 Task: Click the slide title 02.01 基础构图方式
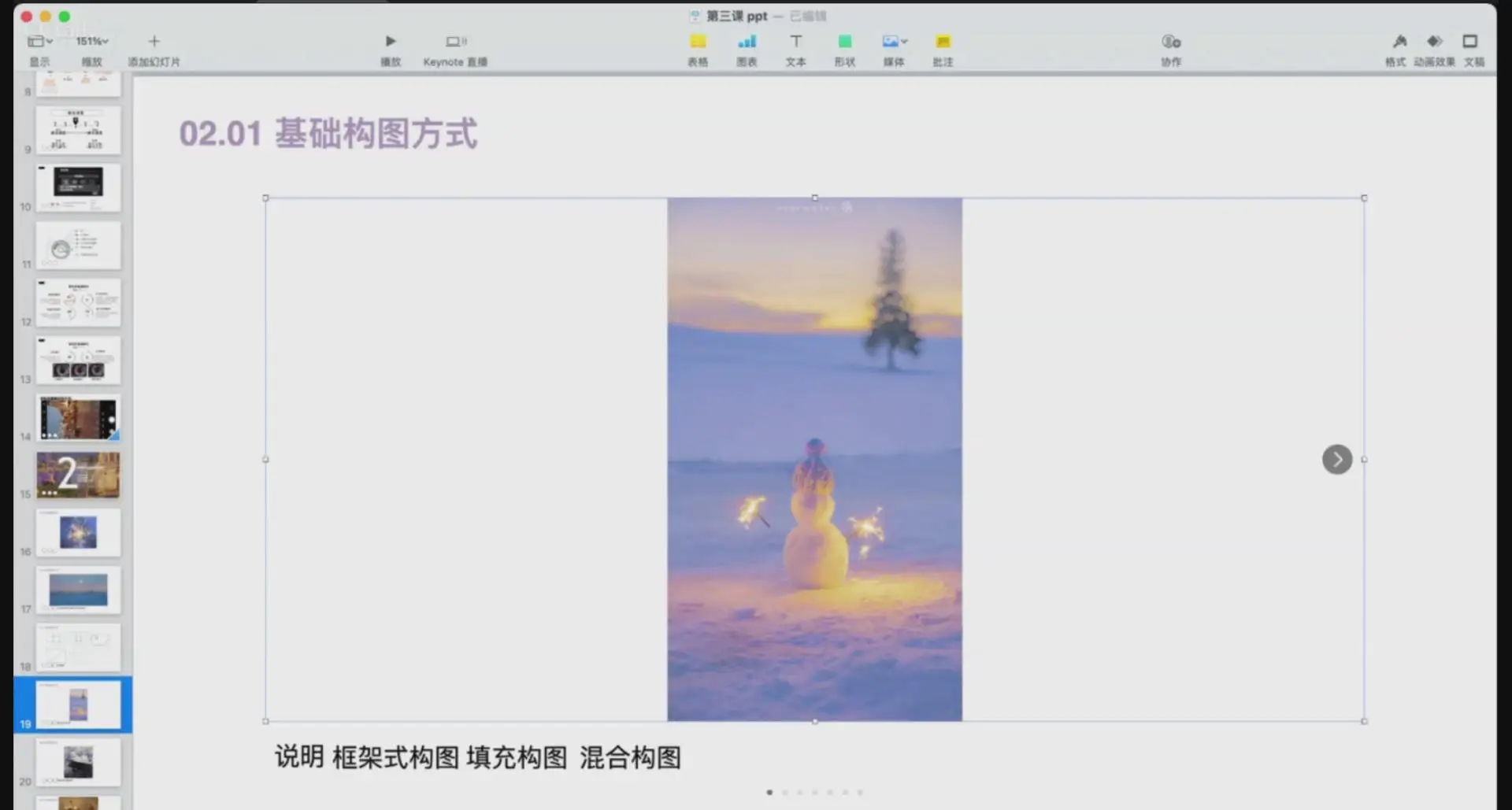[328, 133]
